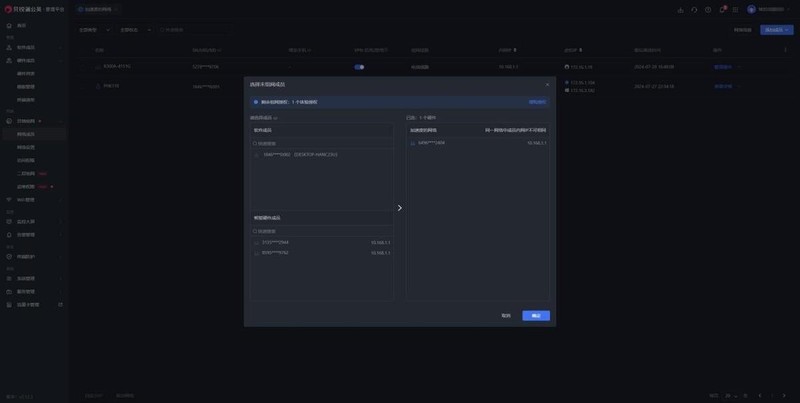Open the first type filter dropdown
Screen dimensions: 800x403
(94, 30)
